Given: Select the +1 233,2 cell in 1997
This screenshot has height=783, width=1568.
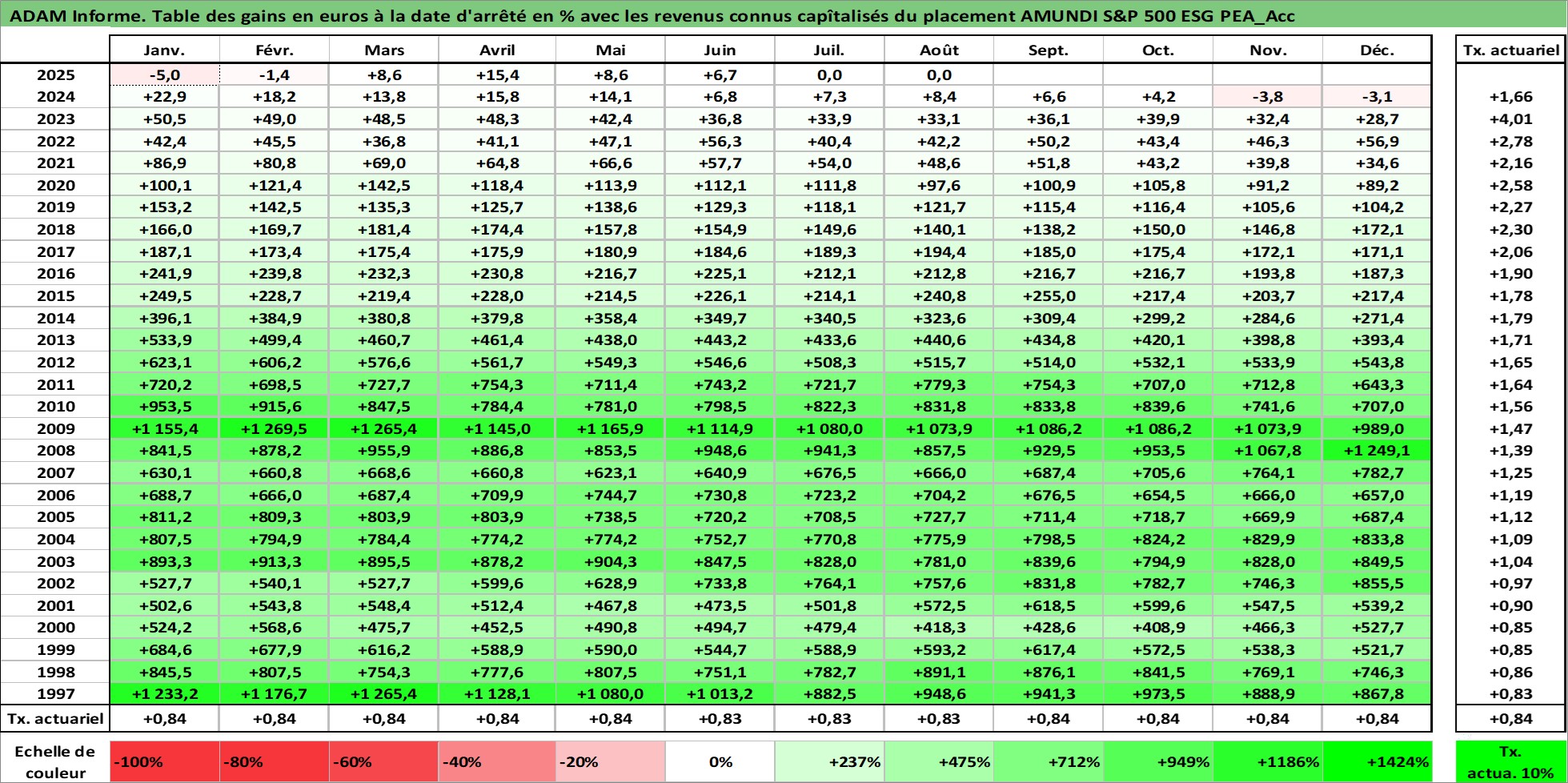Looking at the screenshot, I should [x=164, y=694].
